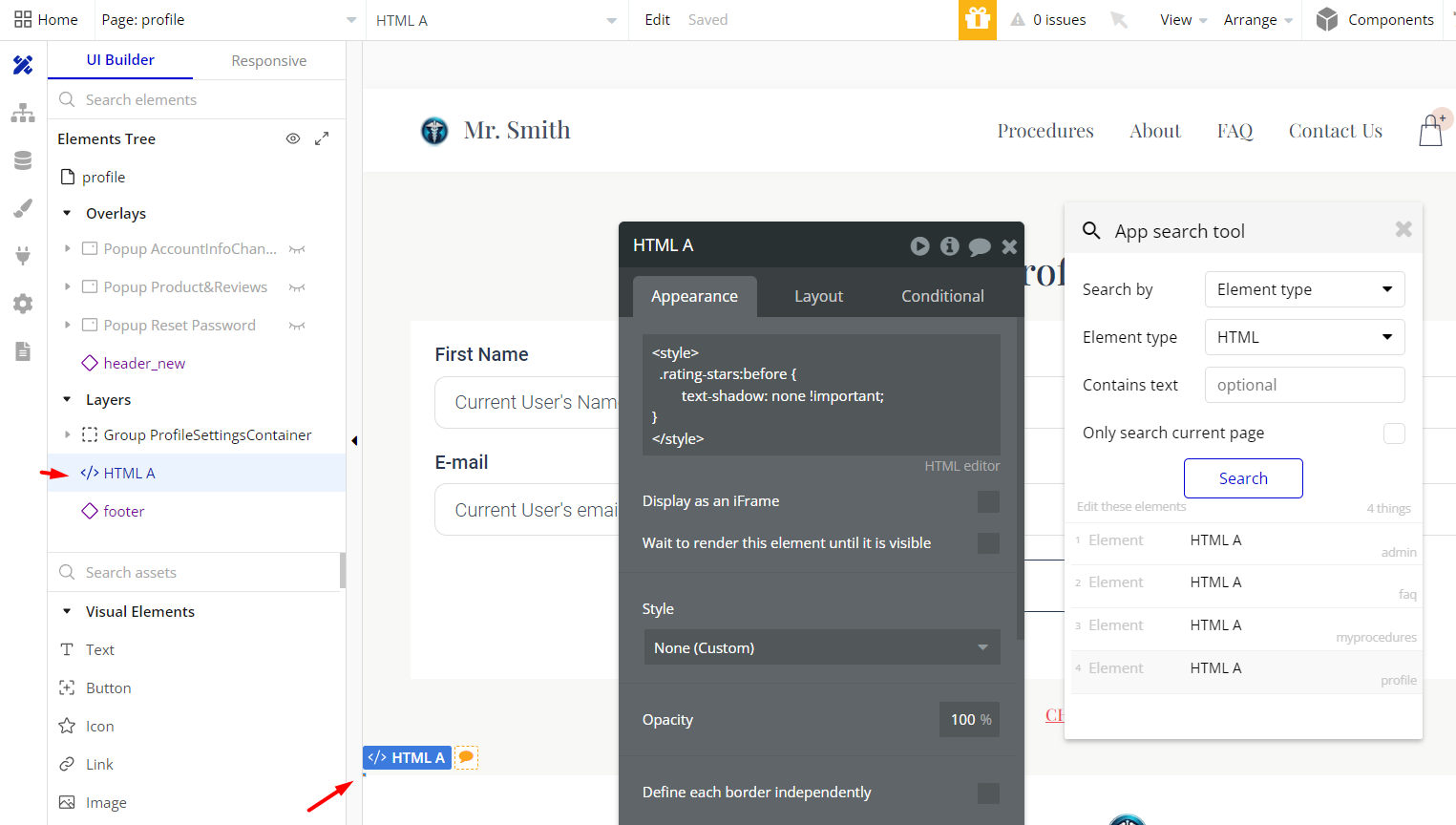Click the play icon in HTML A editor
The image size is (1456, 825).
pyautogui.click(x=919, y=246)
